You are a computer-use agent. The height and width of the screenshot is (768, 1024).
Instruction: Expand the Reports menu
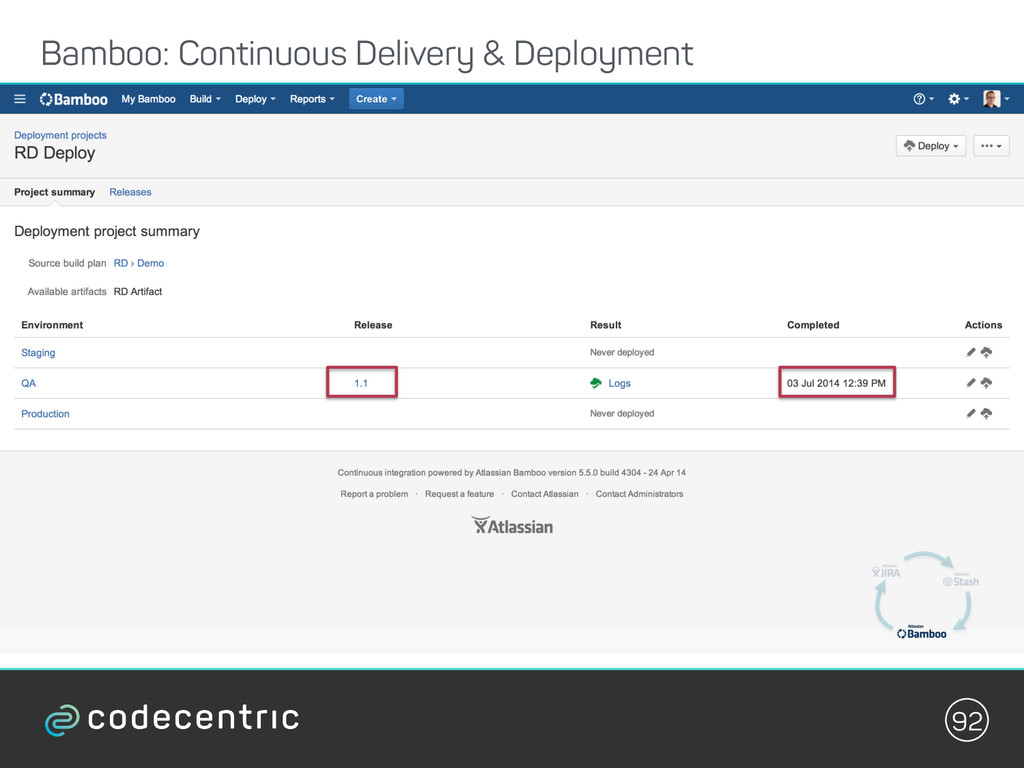(x=312, y=99)
